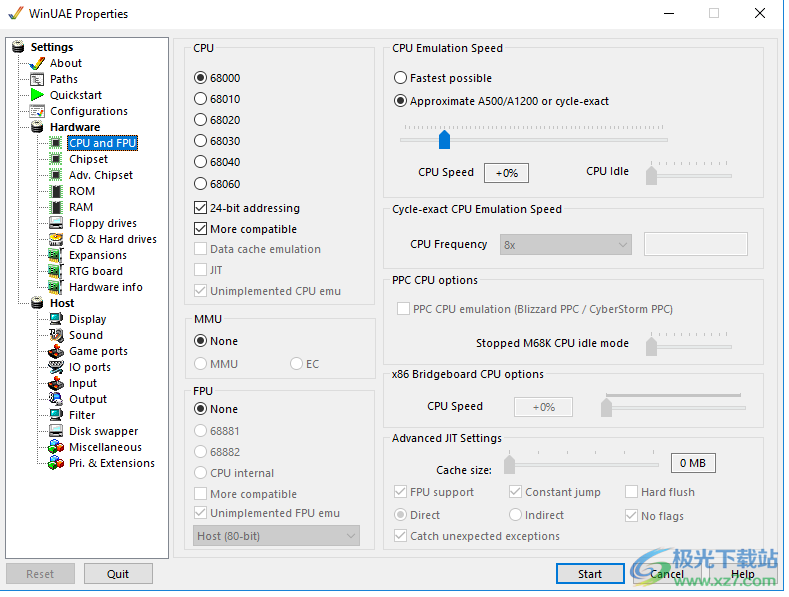Click the Game ports joystick icon
Screen dimensions: 789x597
pyautogui.click(x=56, y=351)
